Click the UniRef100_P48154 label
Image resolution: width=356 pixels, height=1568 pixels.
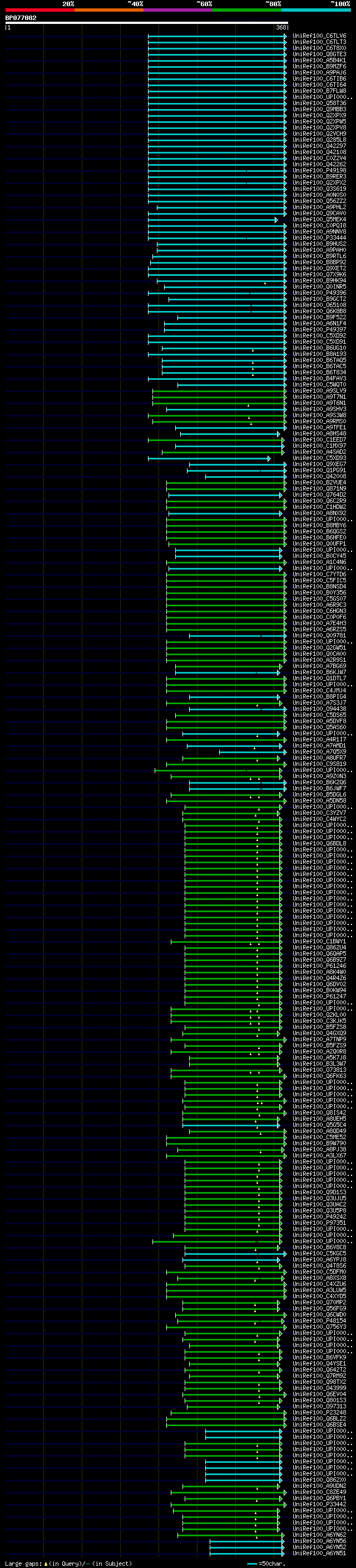[319, 1321]
